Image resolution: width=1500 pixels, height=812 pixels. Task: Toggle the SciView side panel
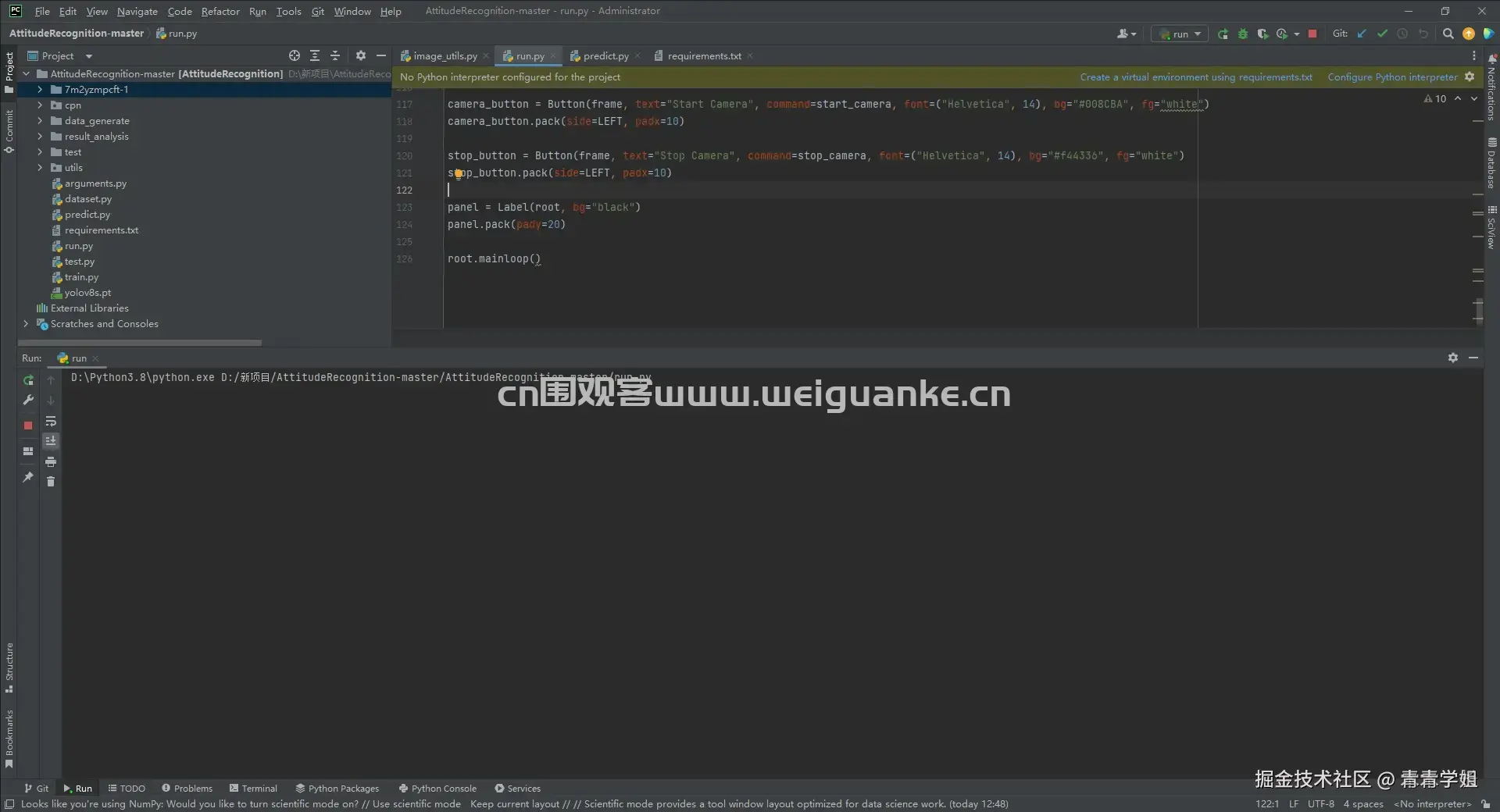[x=1491, y=227]
